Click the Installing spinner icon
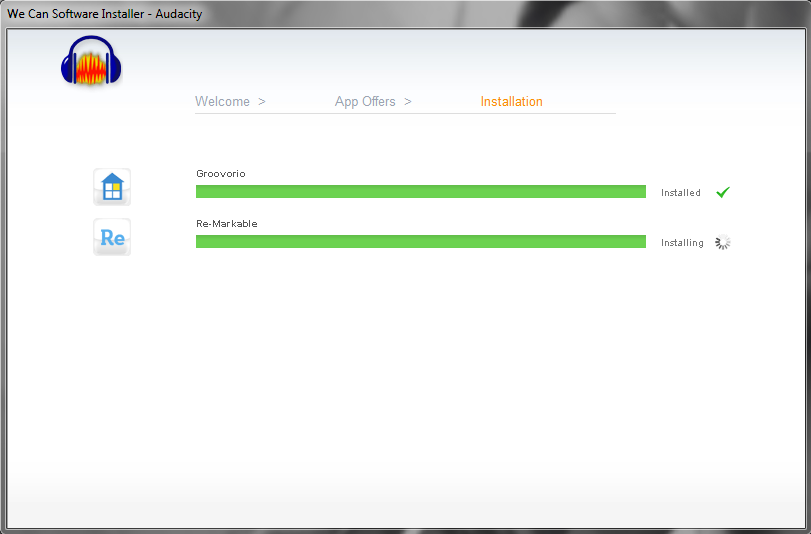The height and width of the screenshot is (534, 811). [x=723, y=242]
